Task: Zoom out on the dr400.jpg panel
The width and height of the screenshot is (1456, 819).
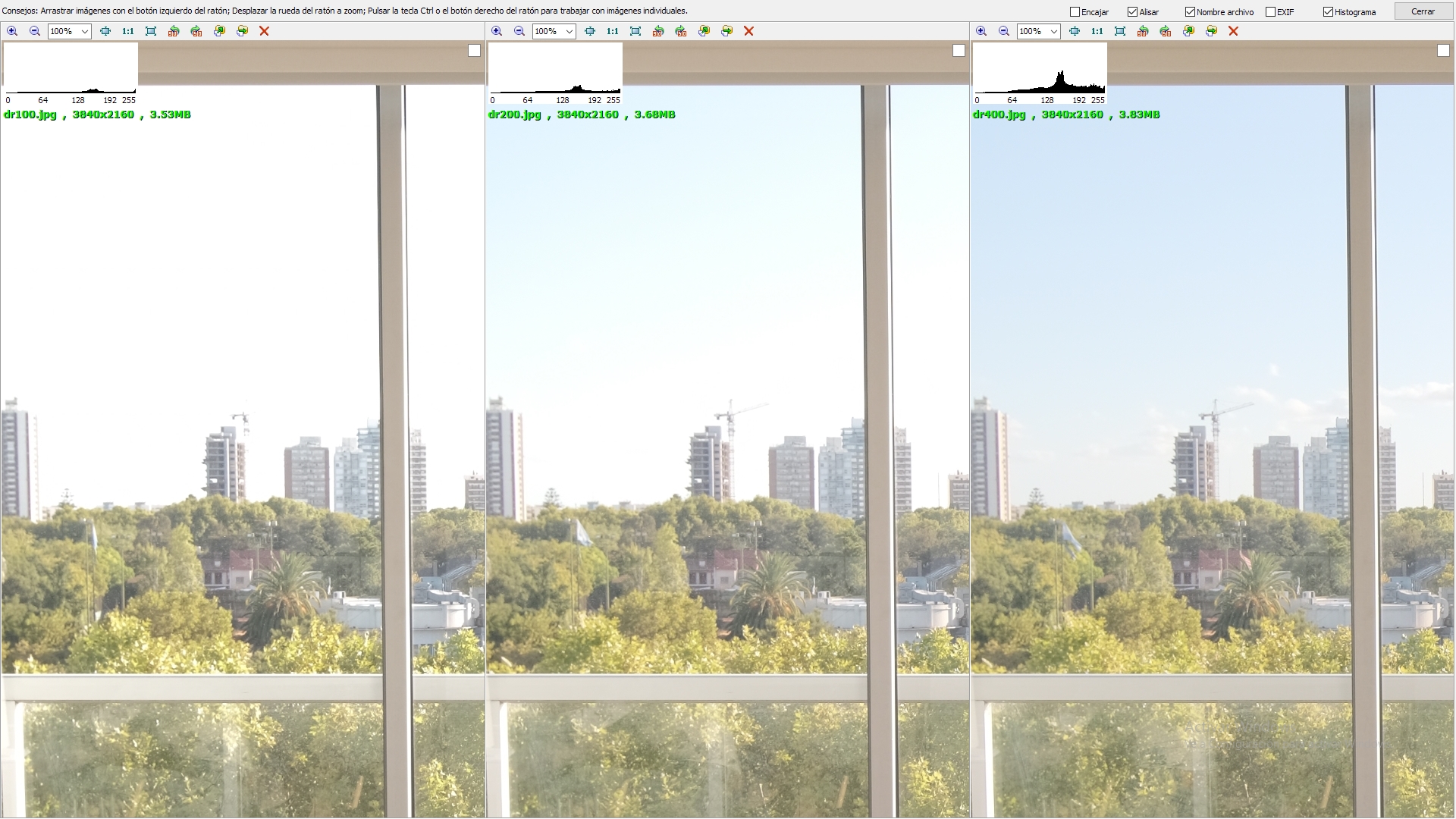Action: tap(1004, 31)
